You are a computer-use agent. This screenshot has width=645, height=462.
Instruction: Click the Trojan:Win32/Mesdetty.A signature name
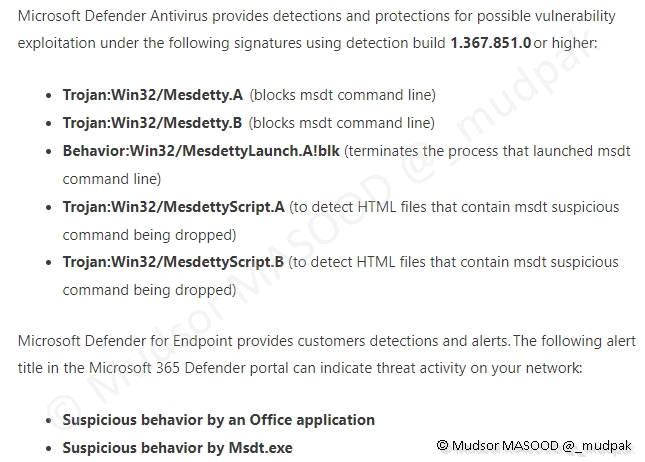pos(152,95)
